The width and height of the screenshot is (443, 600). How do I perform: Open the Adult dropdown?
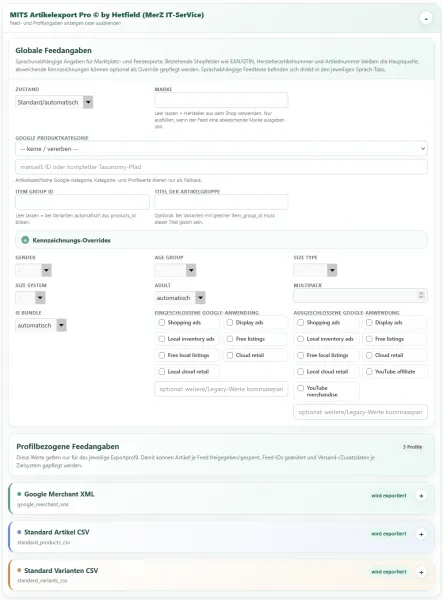[180, 297]
